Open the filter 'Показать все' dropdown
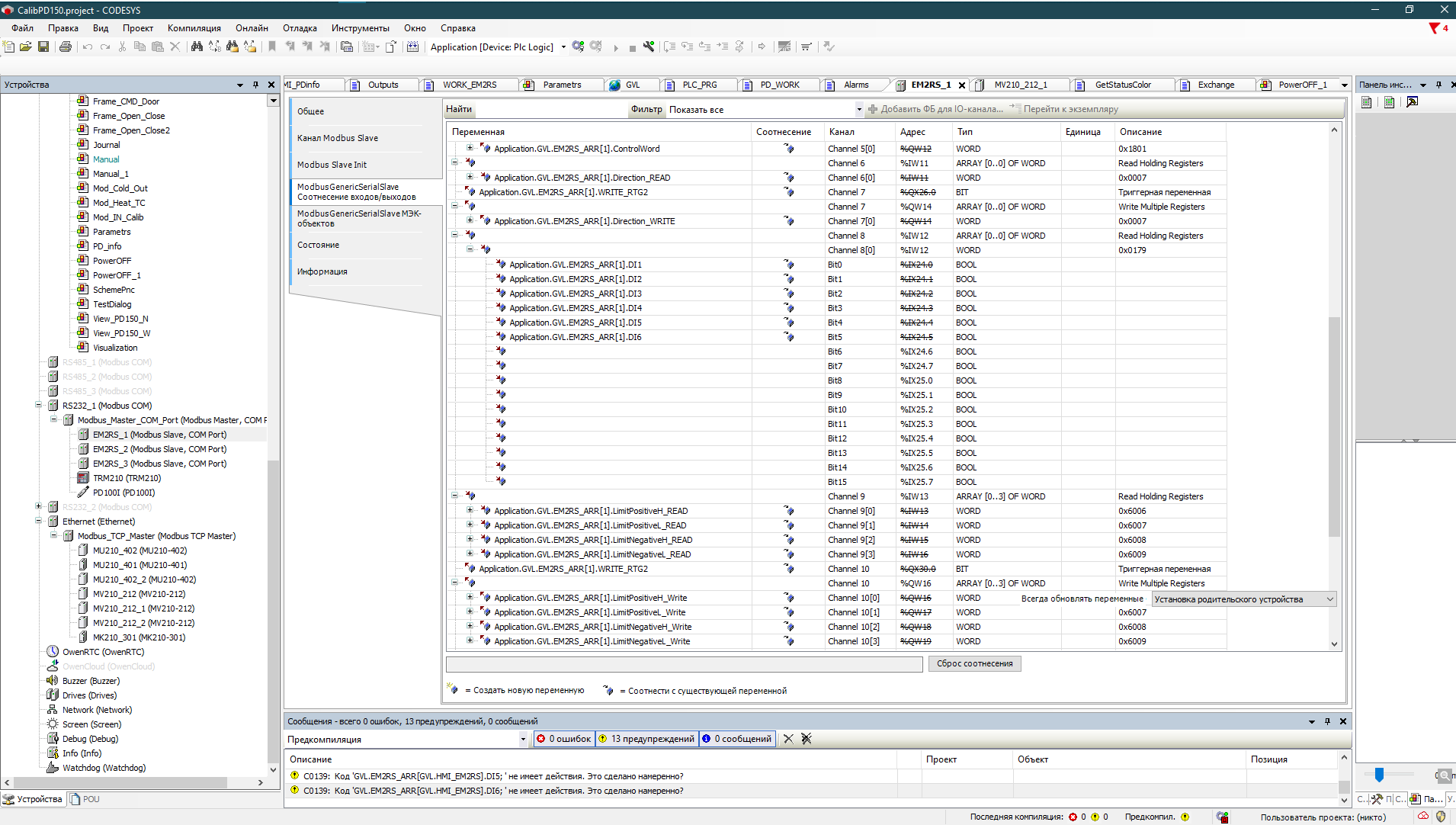The height and width of the screenshot is (825, 1456). pos(859,110)
